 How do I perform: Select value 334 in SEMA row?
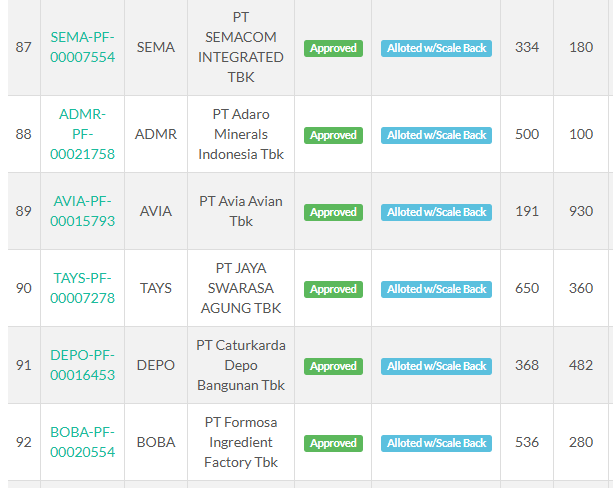tap(527, 47)
